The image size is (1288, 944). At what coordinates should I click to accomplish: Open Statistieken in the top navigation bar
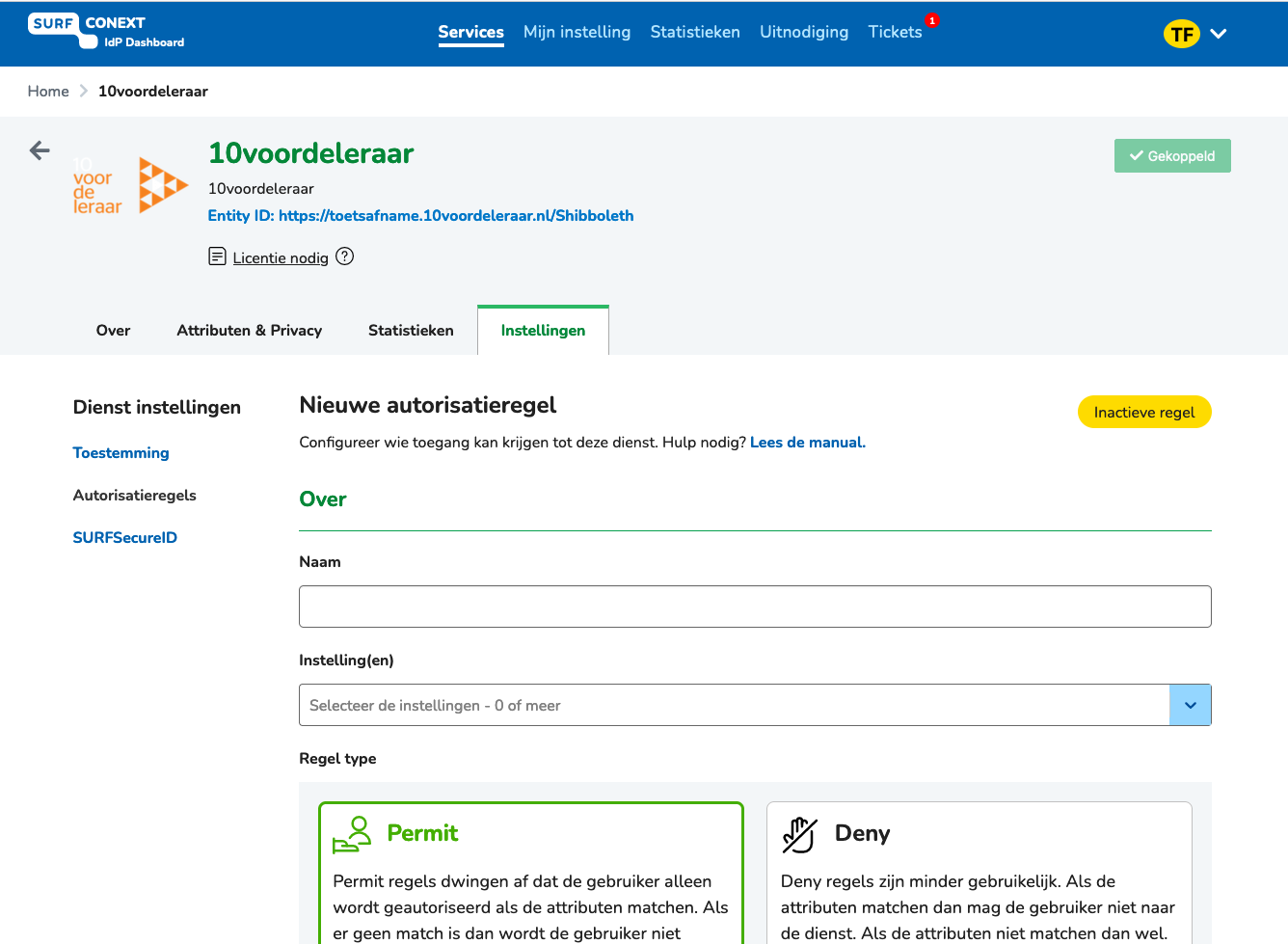[695, 32]
